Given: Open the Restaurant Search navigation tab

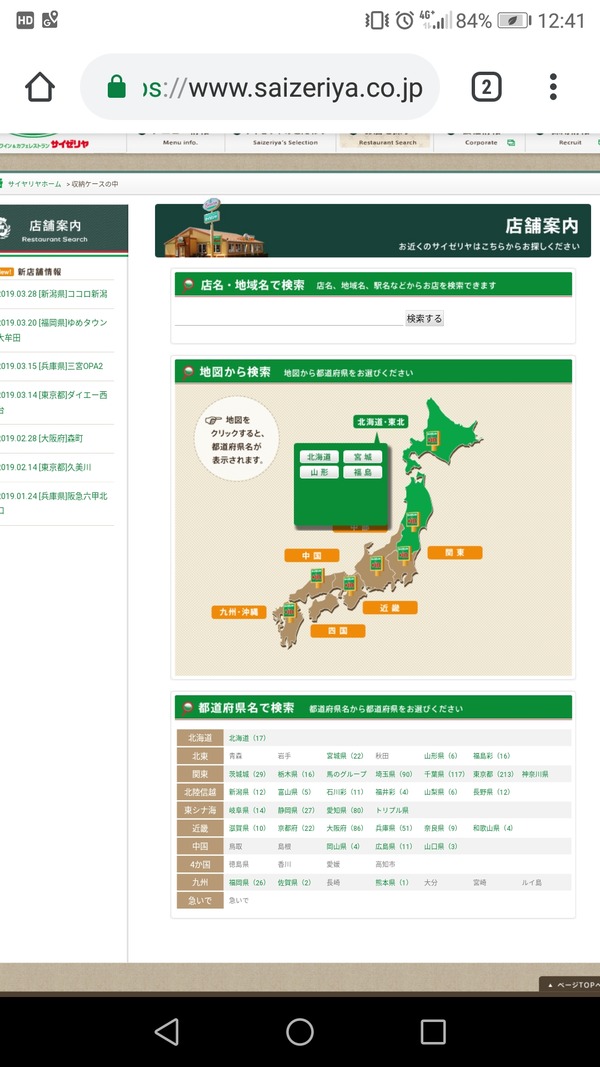Looking at the screenshot, I should pyautogui.click(x=385, y=142).
